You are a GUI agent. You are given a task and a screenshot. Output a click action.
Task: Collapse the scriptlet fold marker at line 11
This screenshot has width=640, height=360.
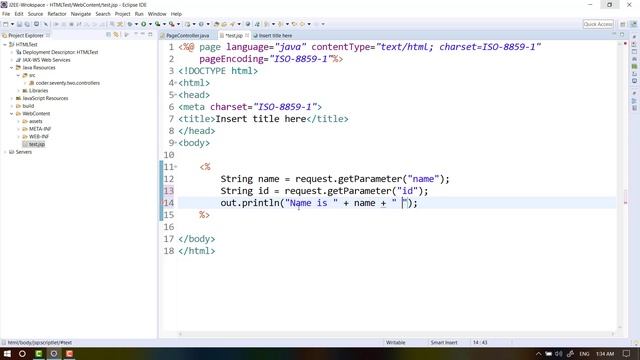pyautogui.click(x=176, y=167)
